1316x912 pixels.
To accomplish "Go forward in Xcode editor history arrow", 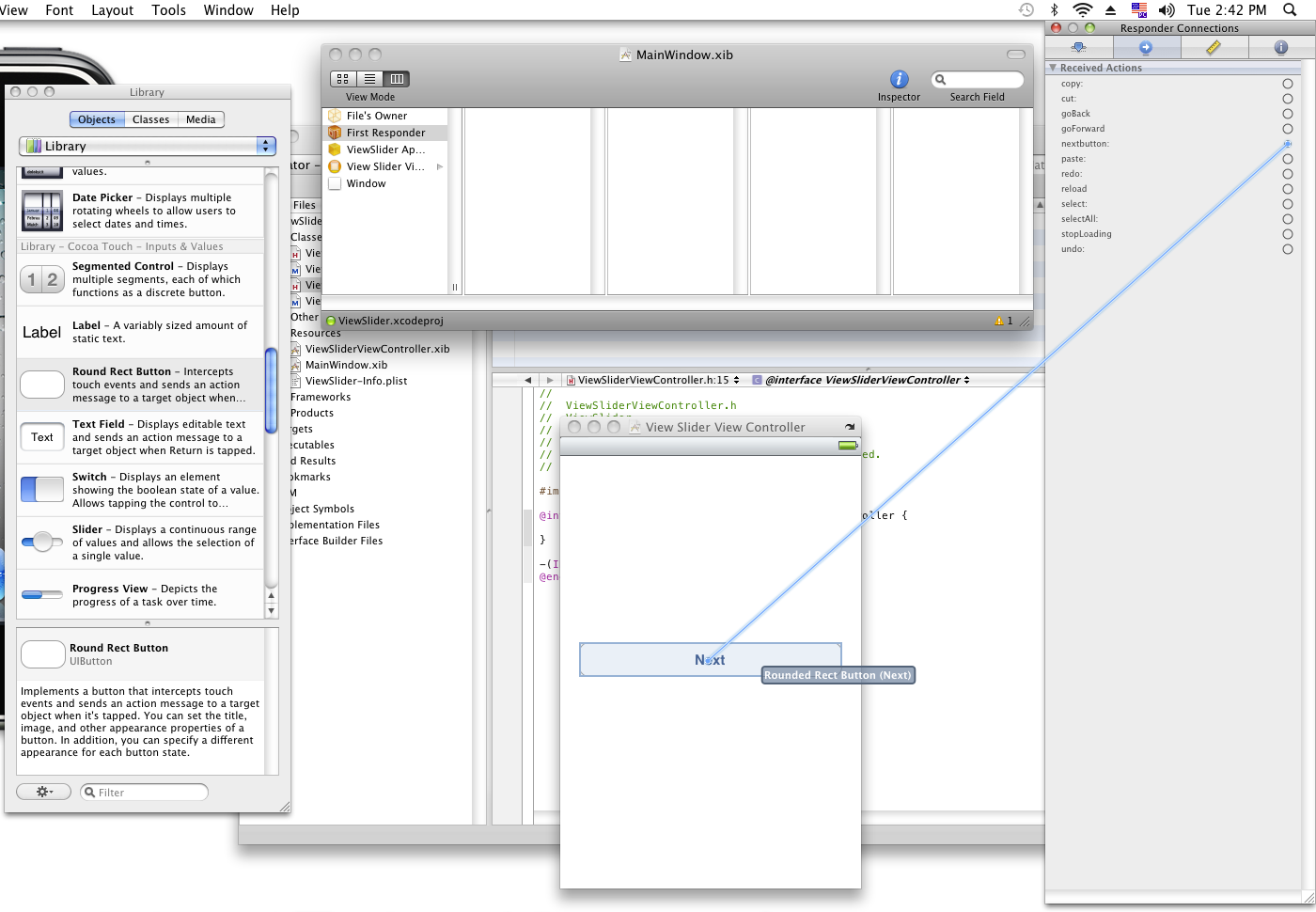I will [550, 380].
